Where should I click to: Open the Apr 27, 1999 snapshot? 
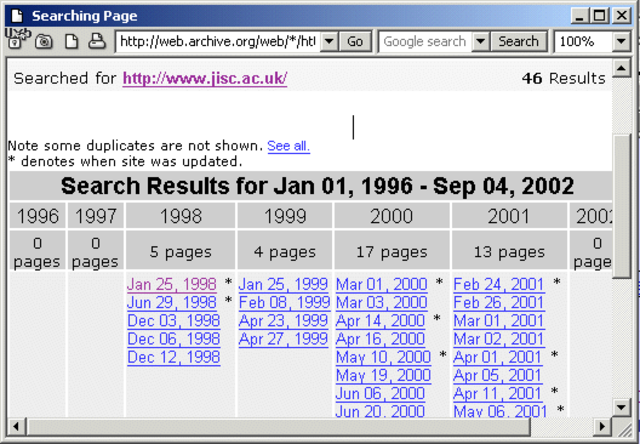[x=283, y=339]
